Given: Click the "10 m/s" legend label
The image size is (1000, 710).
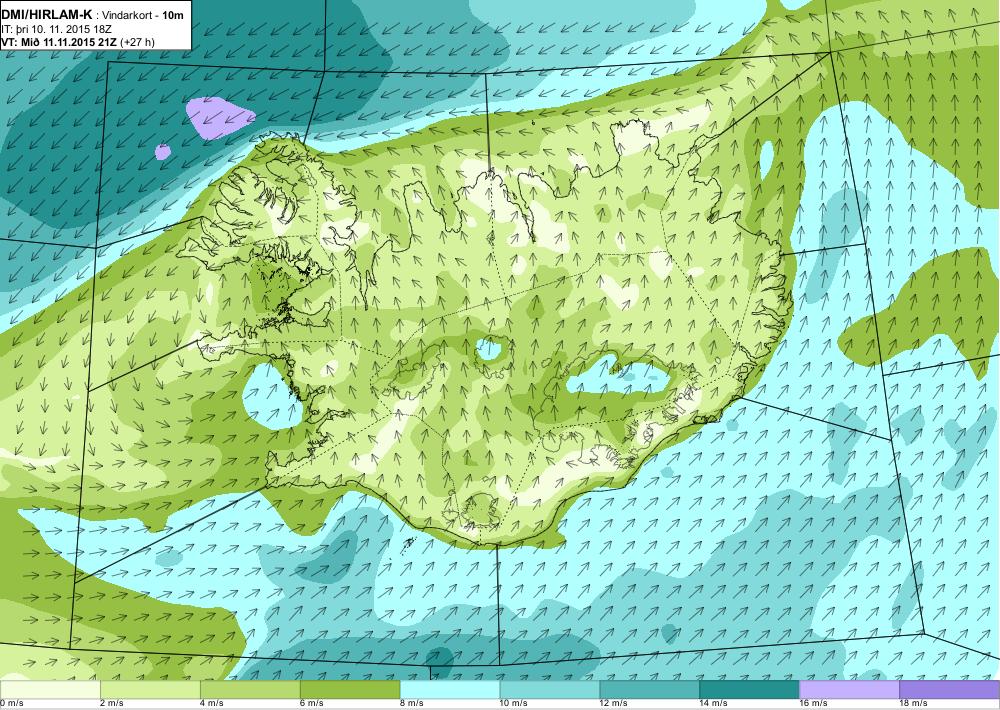Looking at the screenshot, I should tap(514, 704).
